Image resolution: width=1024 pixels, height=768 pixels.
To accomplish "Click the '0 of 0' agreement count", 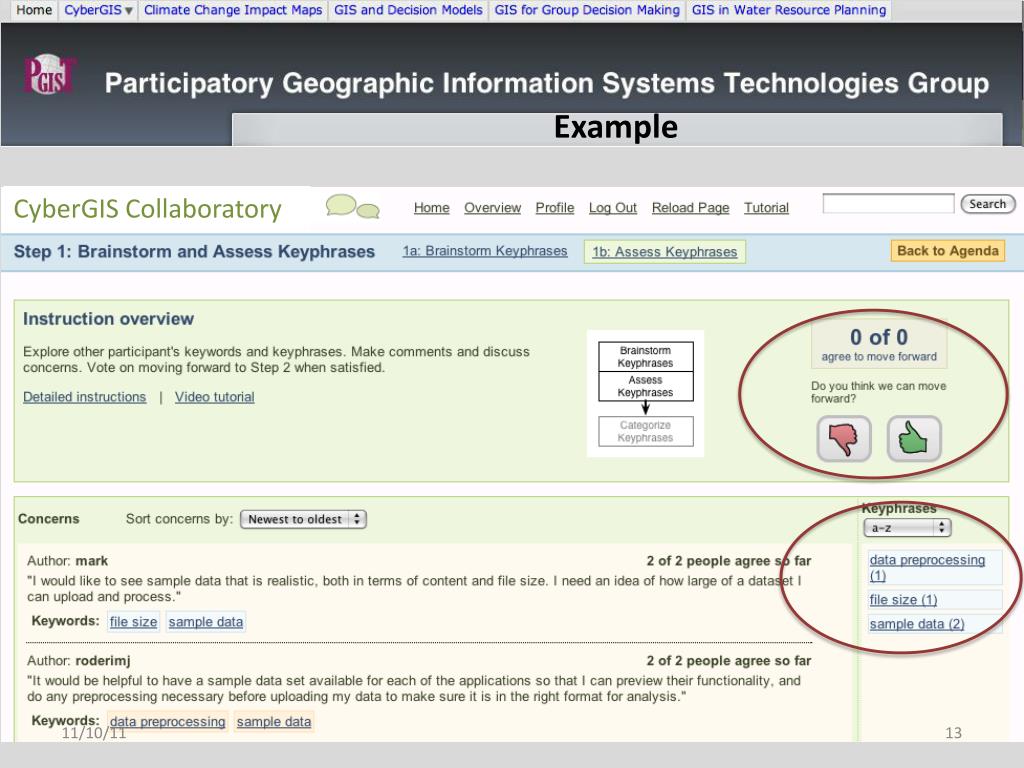I will 878,337.
